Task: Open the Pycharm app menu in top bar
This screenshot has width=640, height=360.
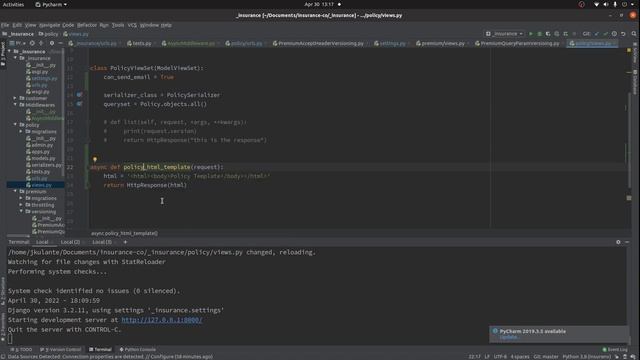Action: point(51,4)
